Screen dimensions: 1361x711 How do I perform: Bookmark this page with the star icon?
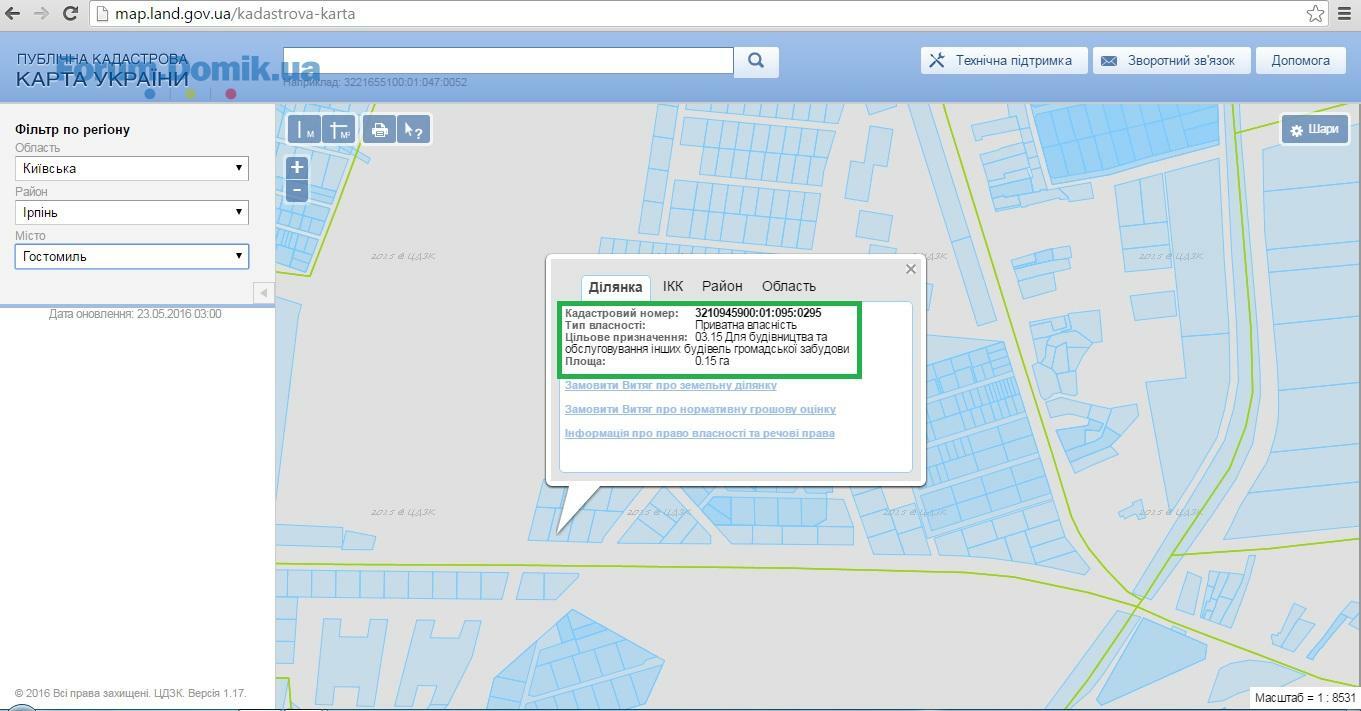[x=1315, y=14]
